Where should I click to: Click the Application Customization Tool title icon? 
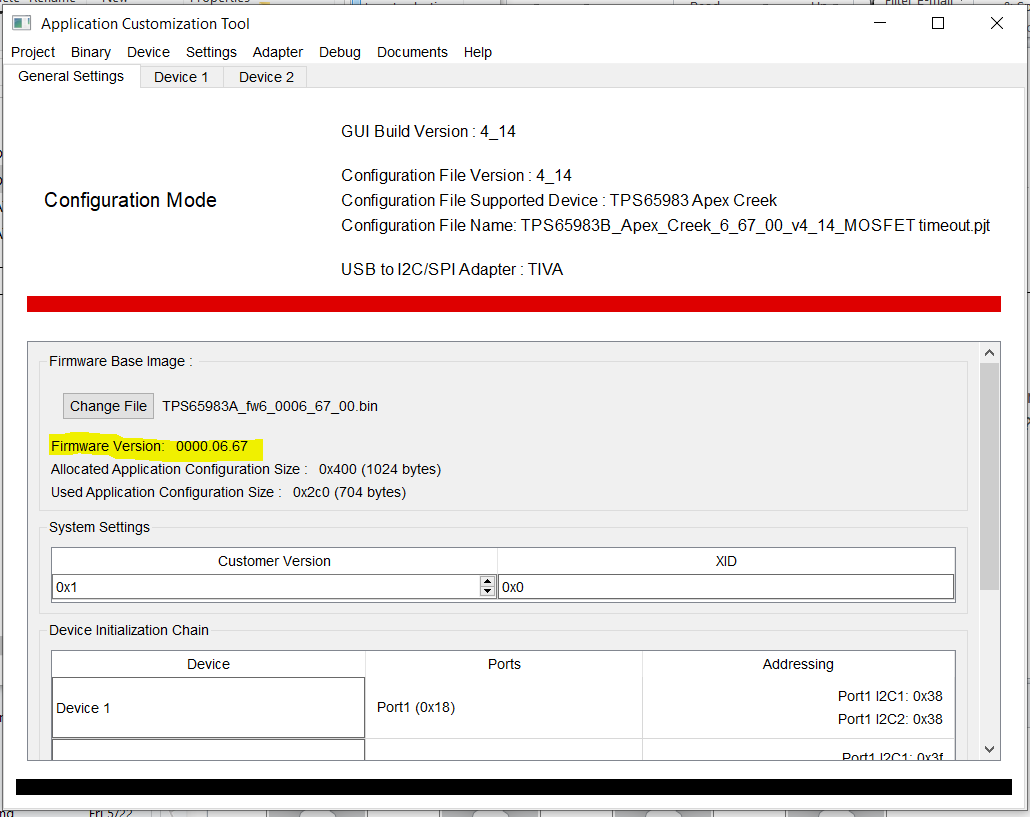(x=22, y=24)
